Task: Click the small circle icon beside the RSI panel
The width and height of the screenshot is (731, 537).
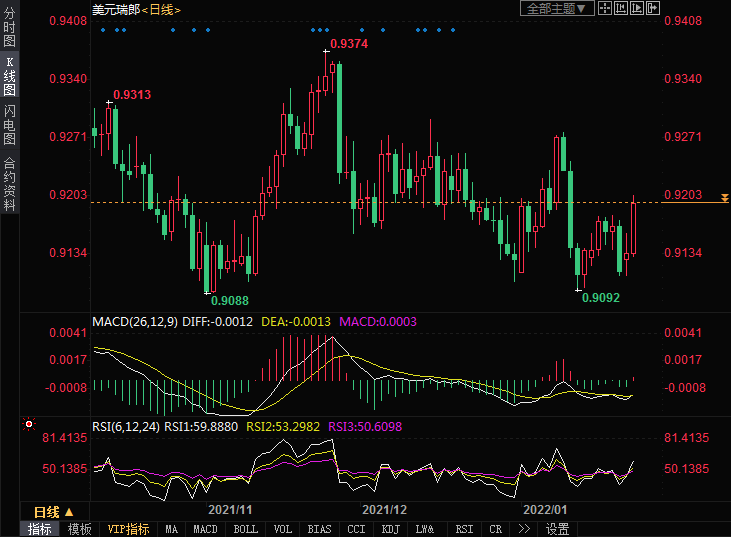Action: (x=29, y=424)
